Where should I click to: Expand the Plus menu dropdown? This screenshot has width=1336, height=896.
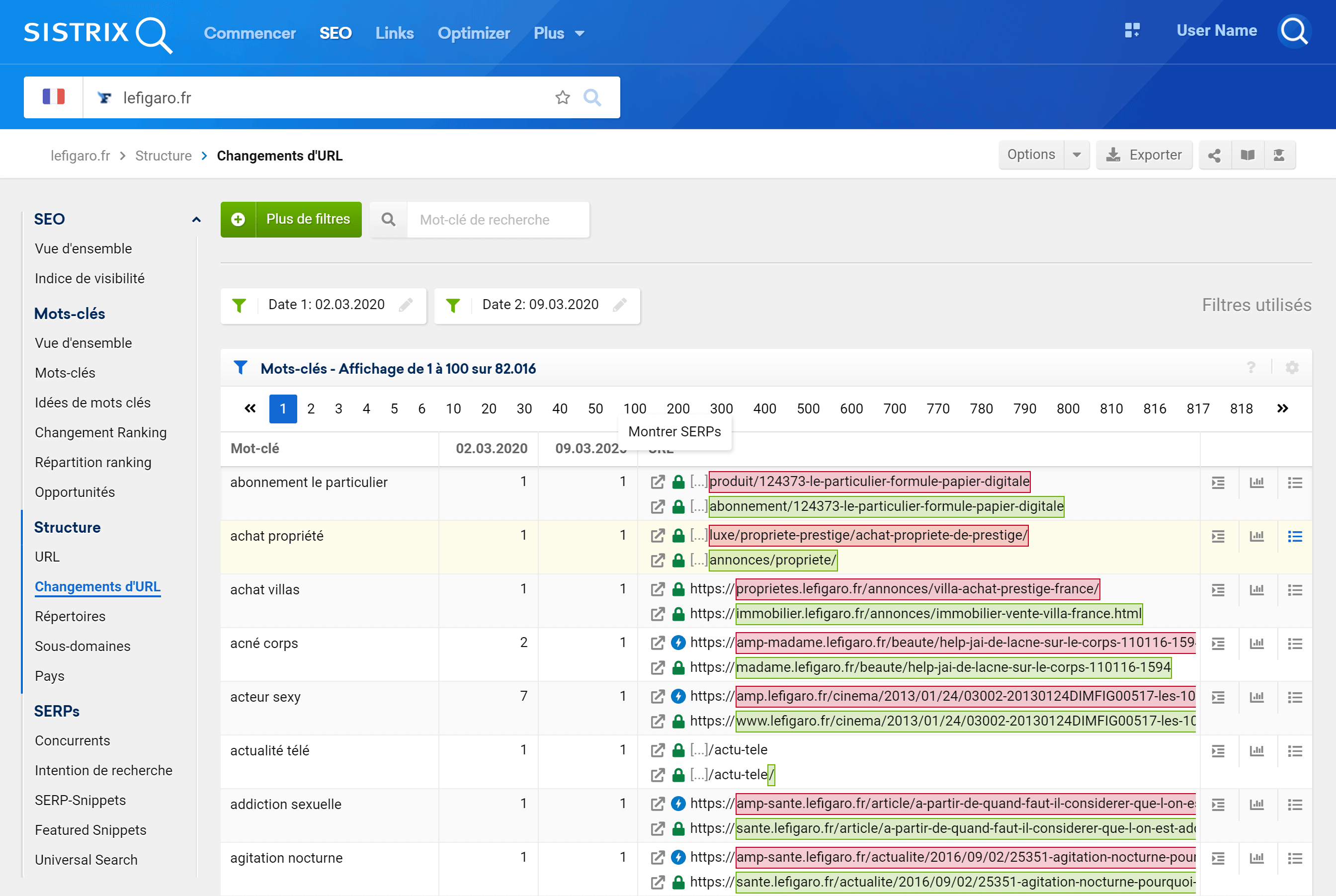tap(560, 34)
